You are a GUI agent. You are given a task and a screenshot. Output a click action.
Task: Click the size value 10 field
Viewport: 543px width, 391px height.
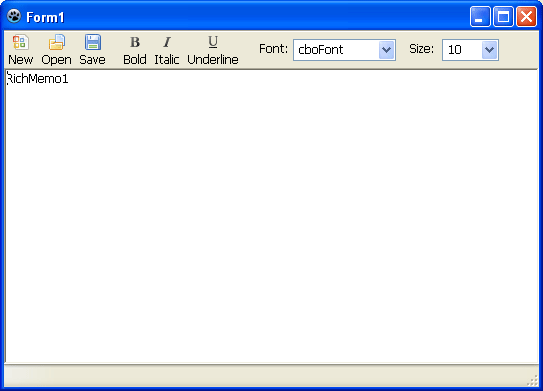click(x=462, y=50)
